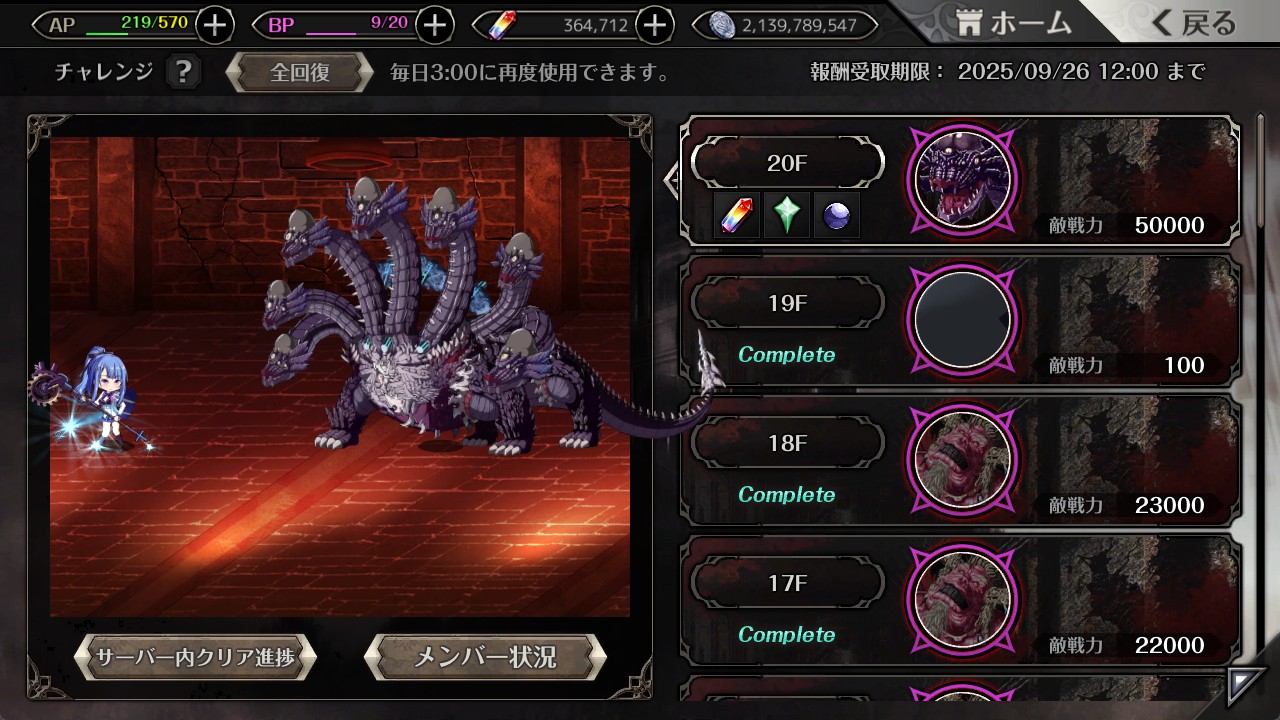This screenshot has height=720, width=1280.
Task: Add BP with the plus icon
Action: (x=434, y=25)
